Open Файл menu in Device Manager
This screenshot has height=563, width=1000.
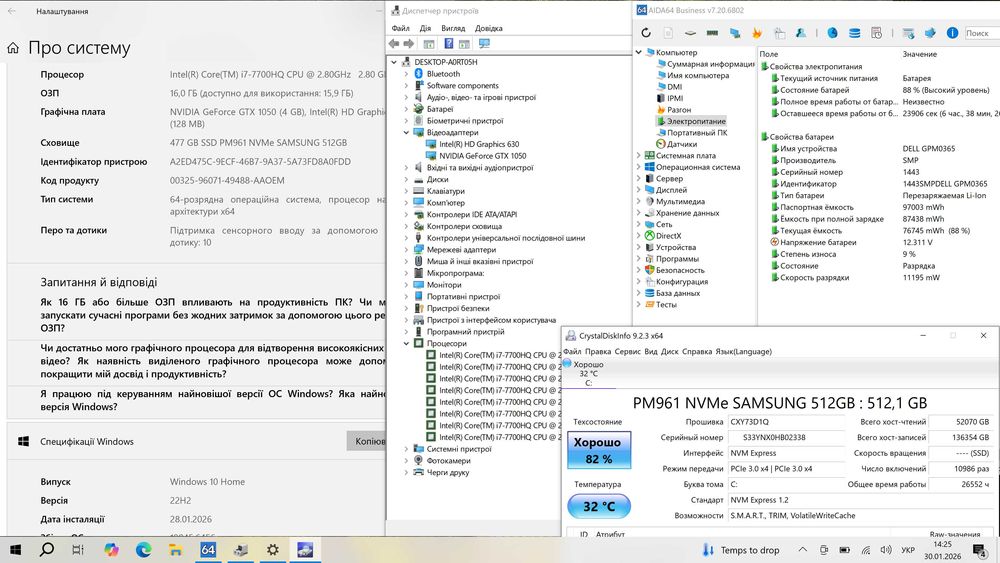coord(401,28)
